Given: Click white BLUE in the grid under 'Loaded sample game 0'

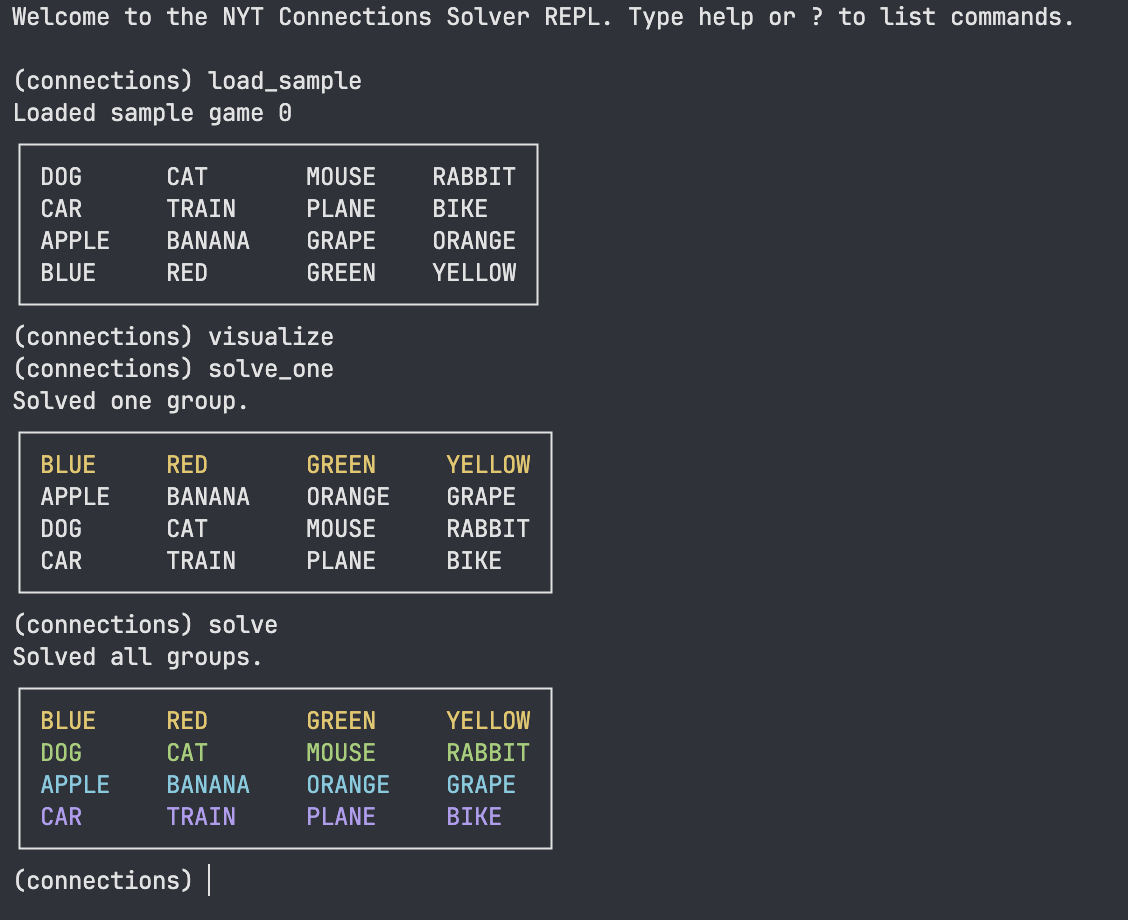Looking at the screenshot, I should coord(68,273).
